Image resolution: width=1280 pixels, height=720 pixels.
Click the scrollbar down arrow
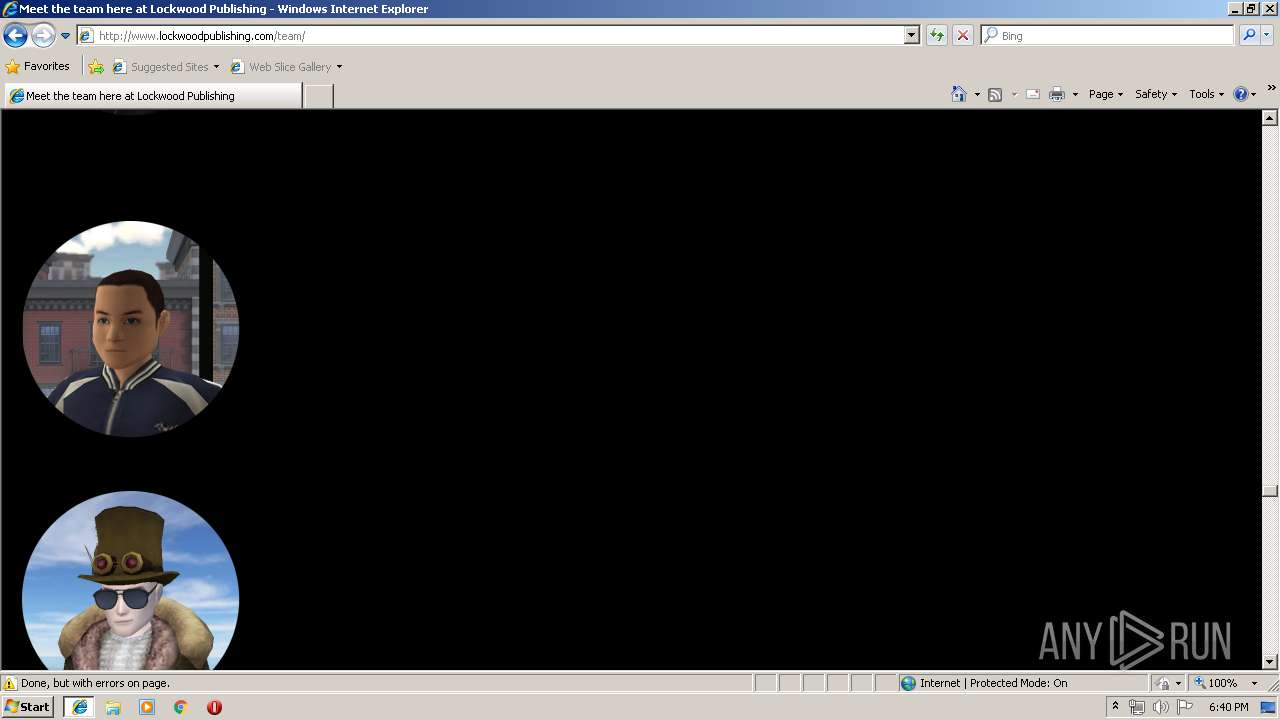(x=1270, y=661)
